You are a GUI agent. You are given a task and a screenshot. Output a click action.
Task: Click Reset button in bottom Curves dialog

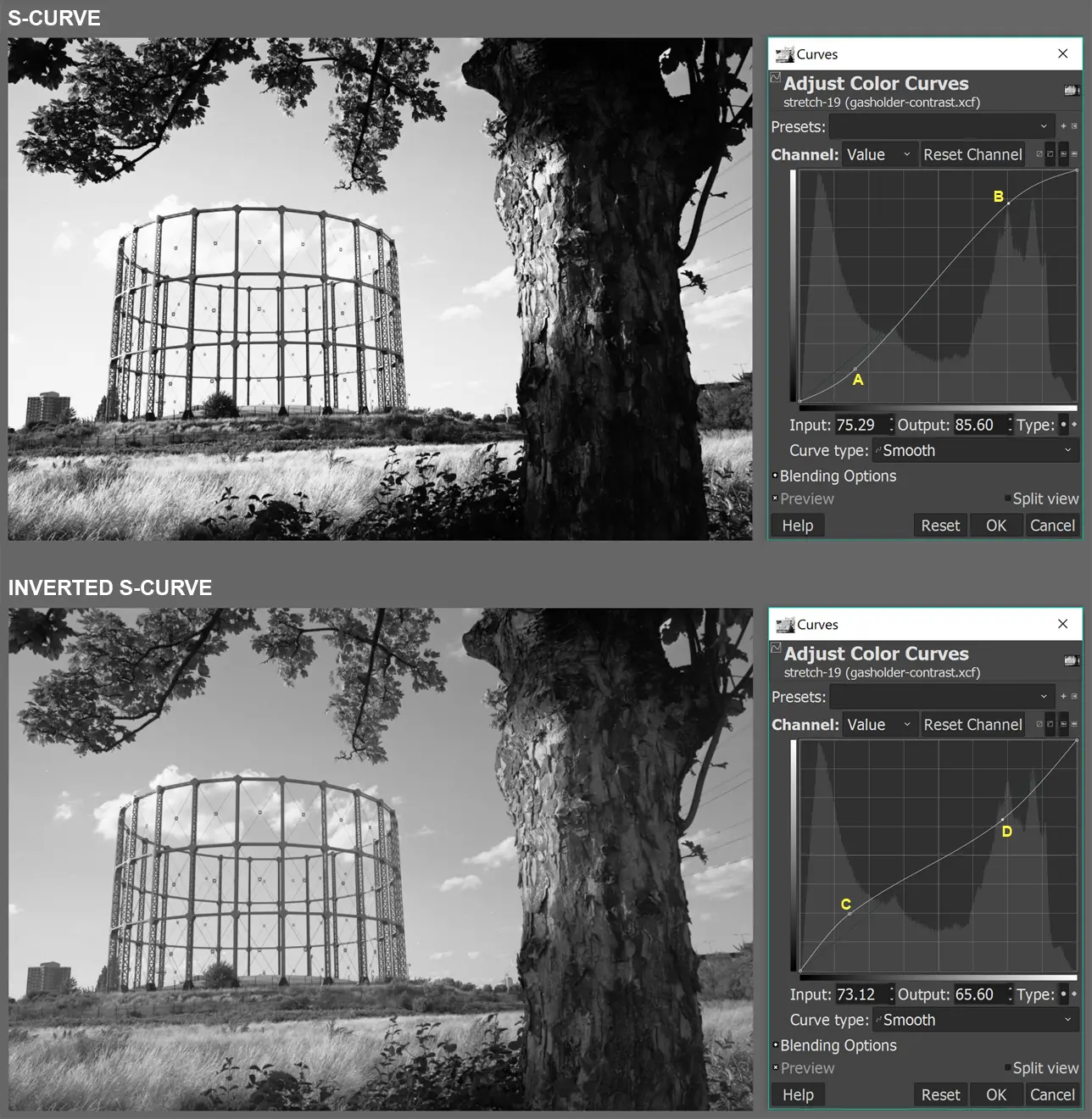940,1094
